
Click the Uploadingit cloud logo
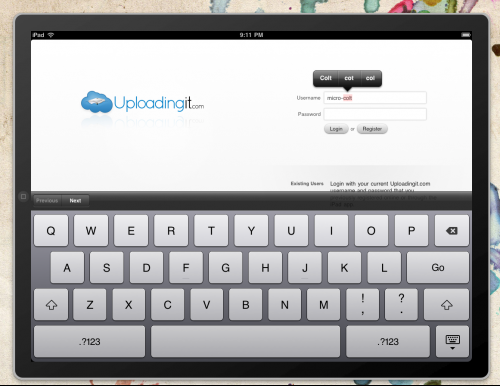click(97, 102)
